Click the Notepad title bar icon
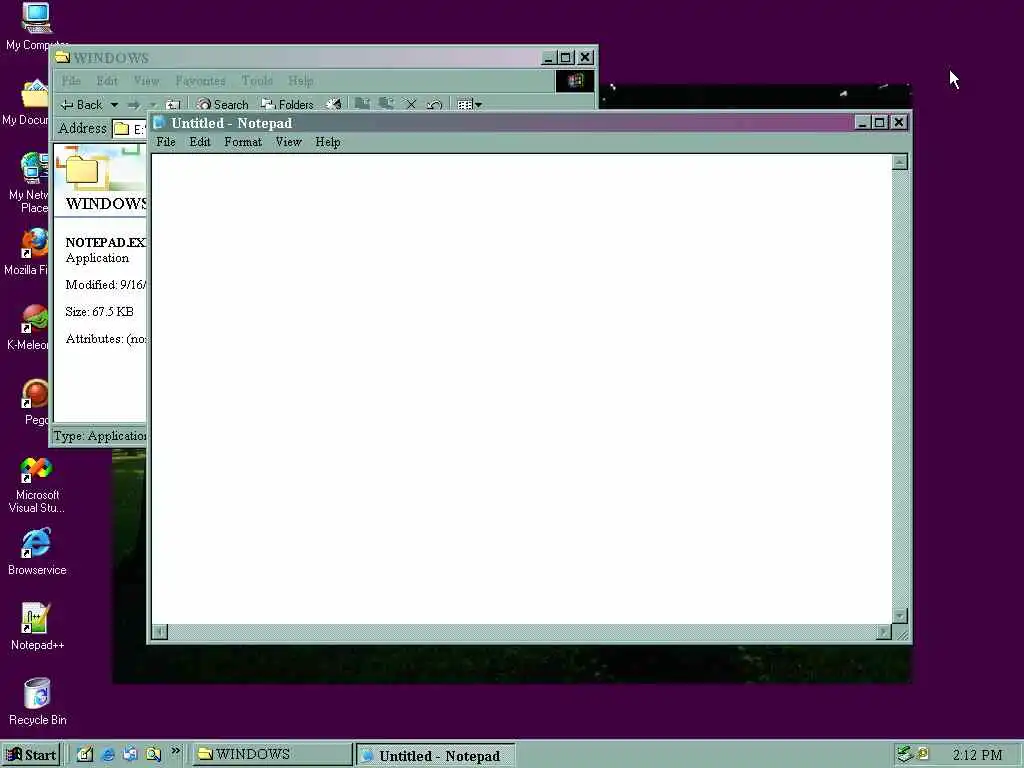 (159, 122)
